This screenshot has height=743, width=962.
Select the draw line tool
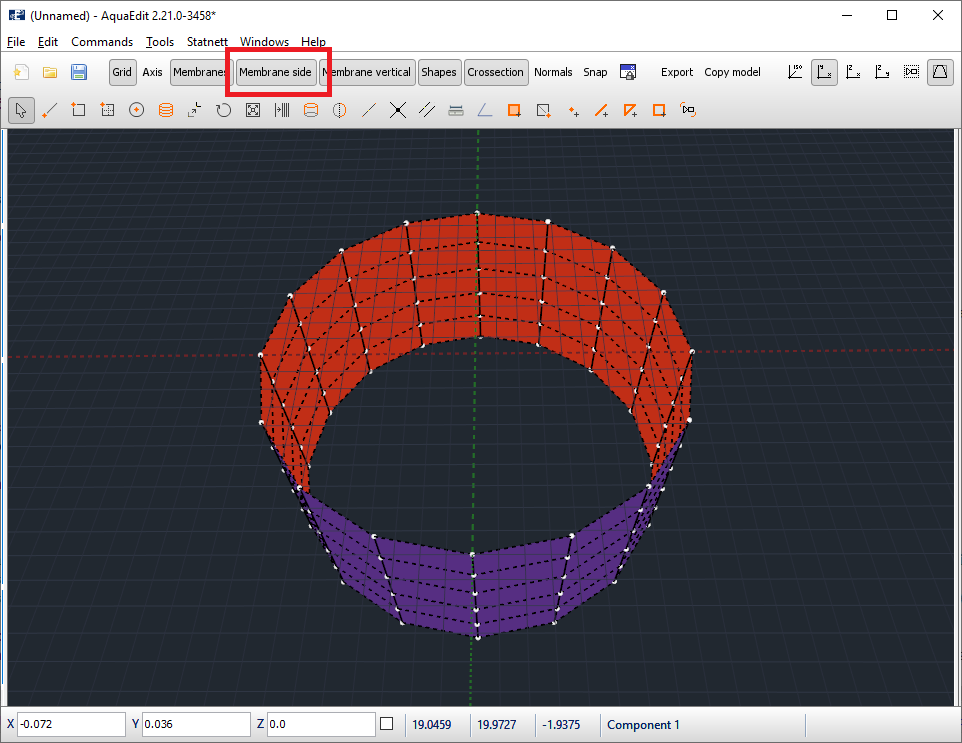tap(50, 110)
